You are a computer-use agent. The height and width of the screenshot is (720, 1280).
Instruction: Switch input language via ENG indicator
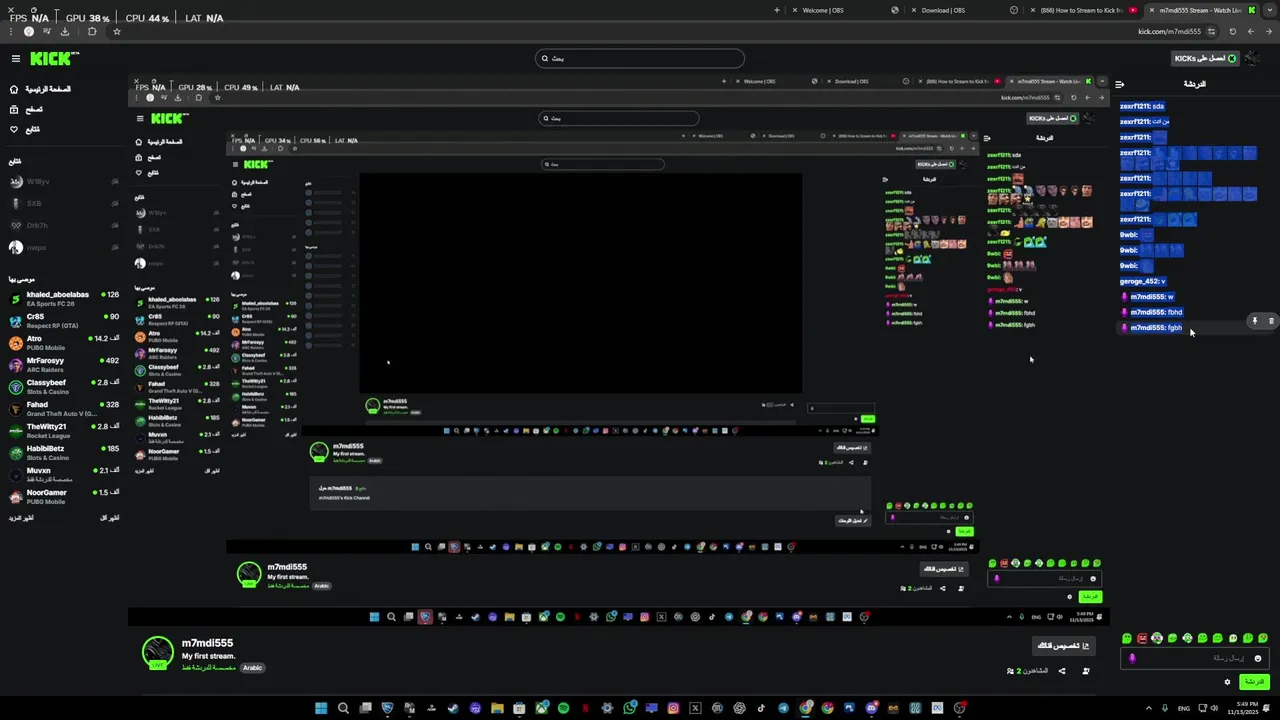[x=1184, y=708]
